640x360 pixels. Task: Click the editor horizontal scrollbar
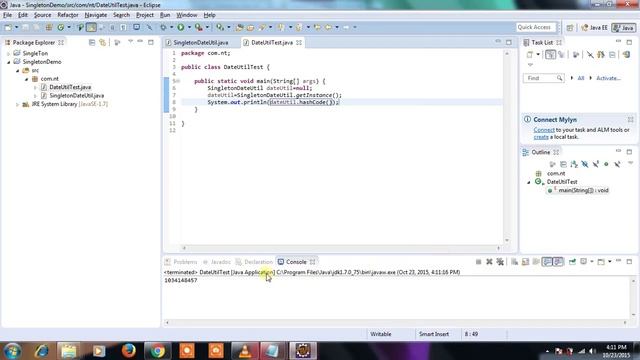pos(341,248)
